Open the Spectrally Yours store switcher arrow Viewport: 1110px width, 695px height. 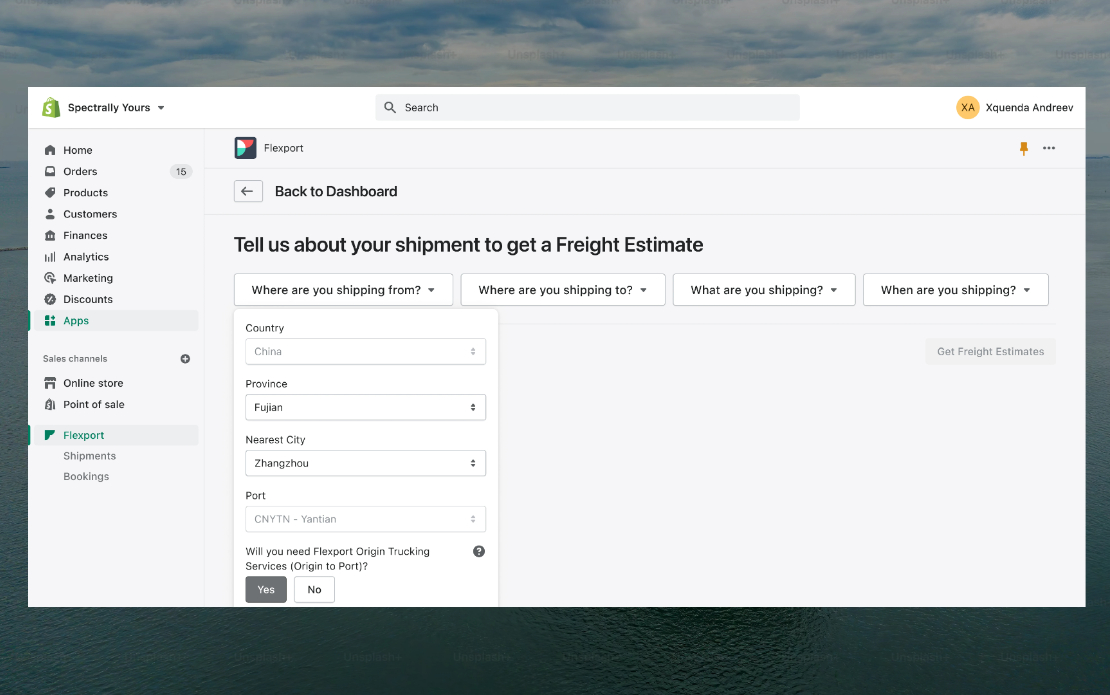161,108
